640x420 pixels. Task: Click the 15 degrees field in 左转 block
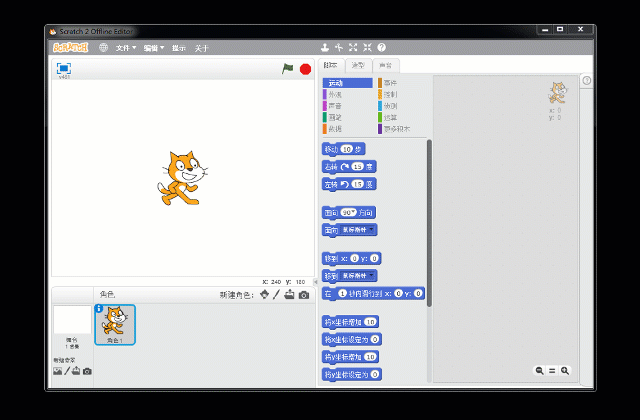click(358, 184)
